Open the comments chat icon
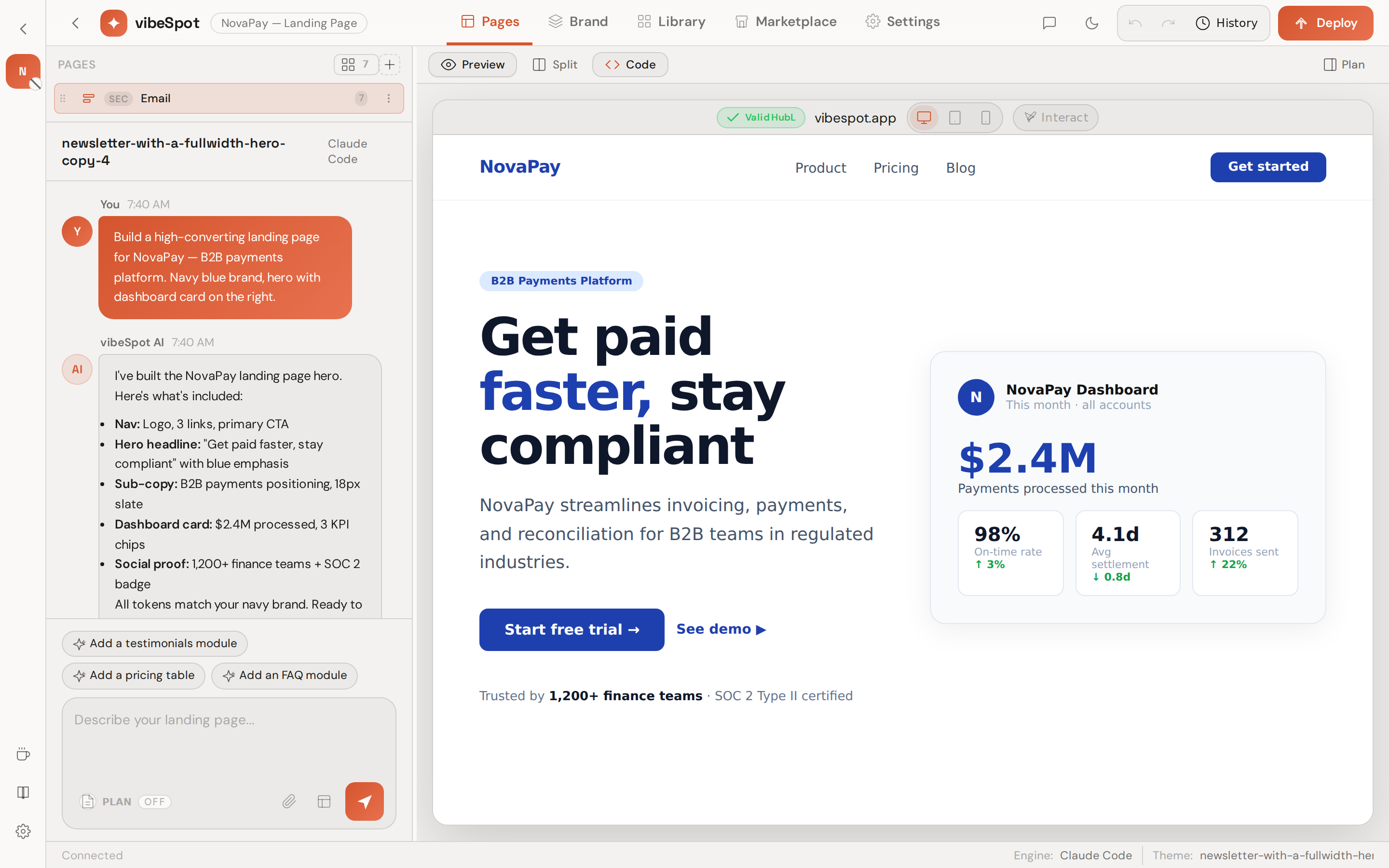 [x=1049, y=23]
